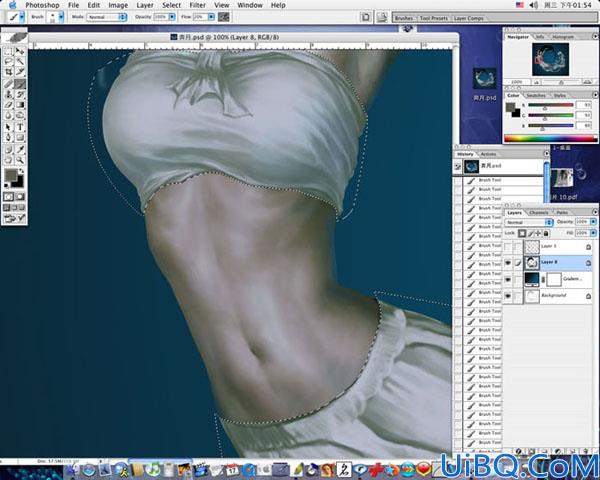The image size is (600, 480).
Task: Select the History Brush tool
Action: 20,94
